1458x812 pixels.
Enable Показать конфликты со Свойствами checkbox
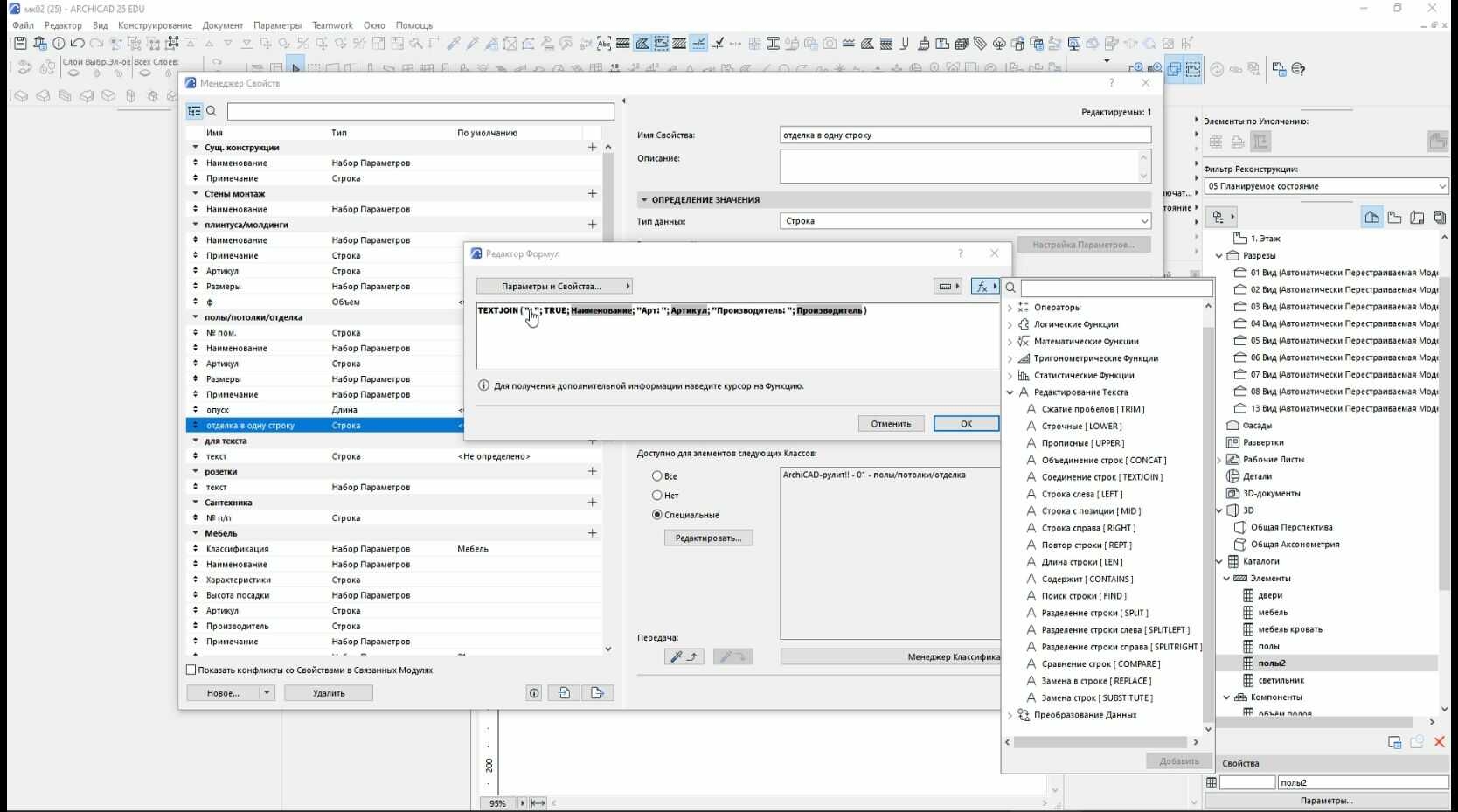[x=191, y=670]
